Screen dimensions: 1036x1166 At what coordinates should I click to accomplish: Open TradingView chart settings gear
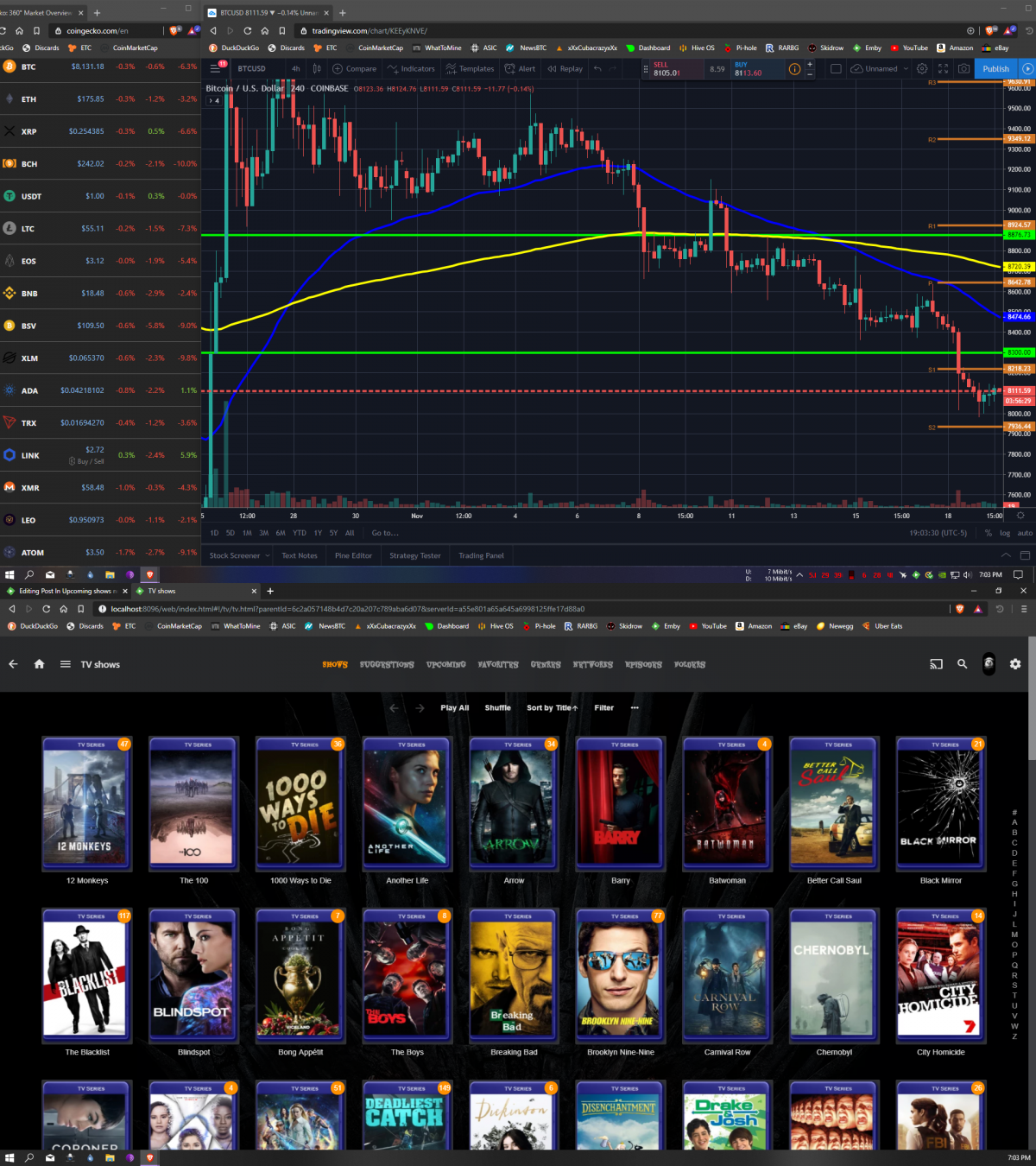pos(922,68)
